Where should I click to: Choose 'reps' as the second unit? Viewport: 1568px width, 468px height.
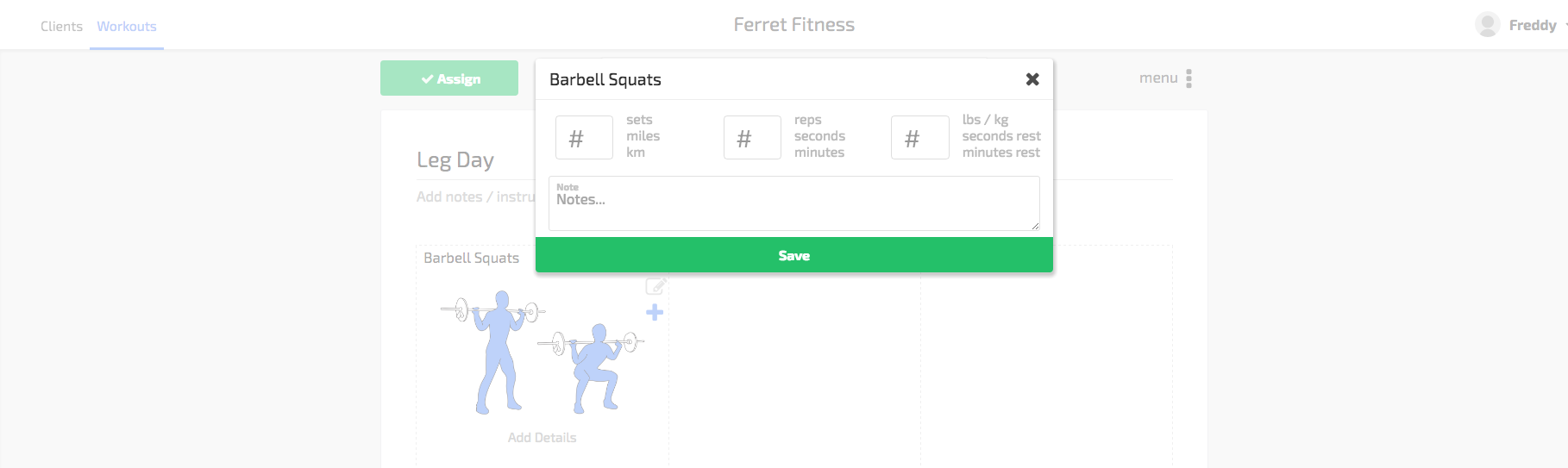(x=808, y=120)
